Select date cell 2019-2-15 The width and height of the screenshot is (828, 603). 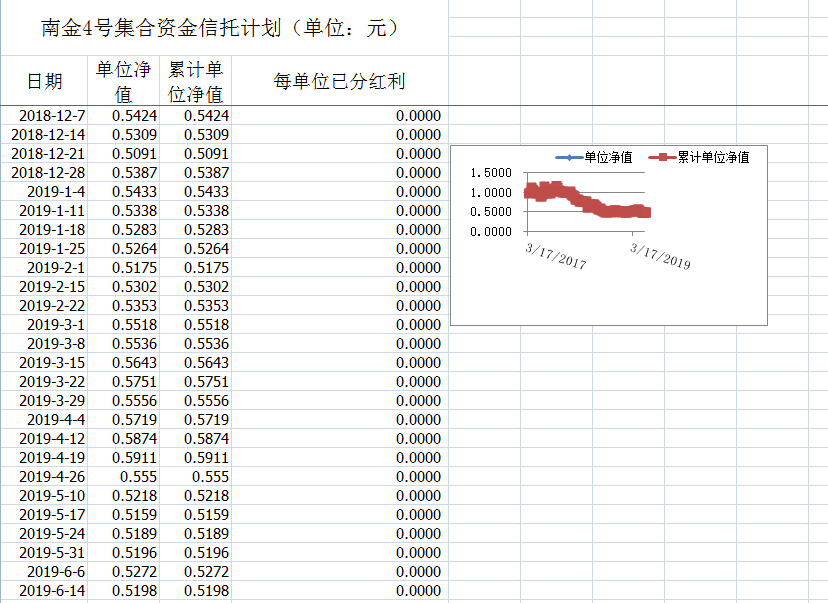tap(44, 287)
